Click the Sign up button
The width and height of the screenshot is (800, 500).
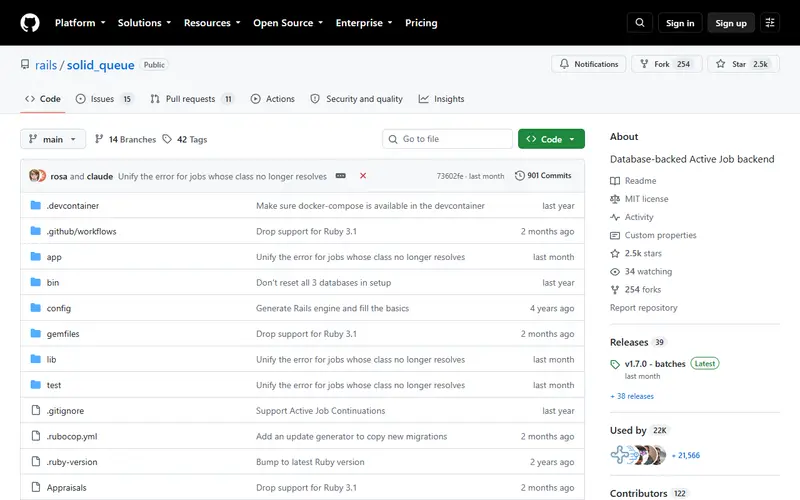click(731, 23)
